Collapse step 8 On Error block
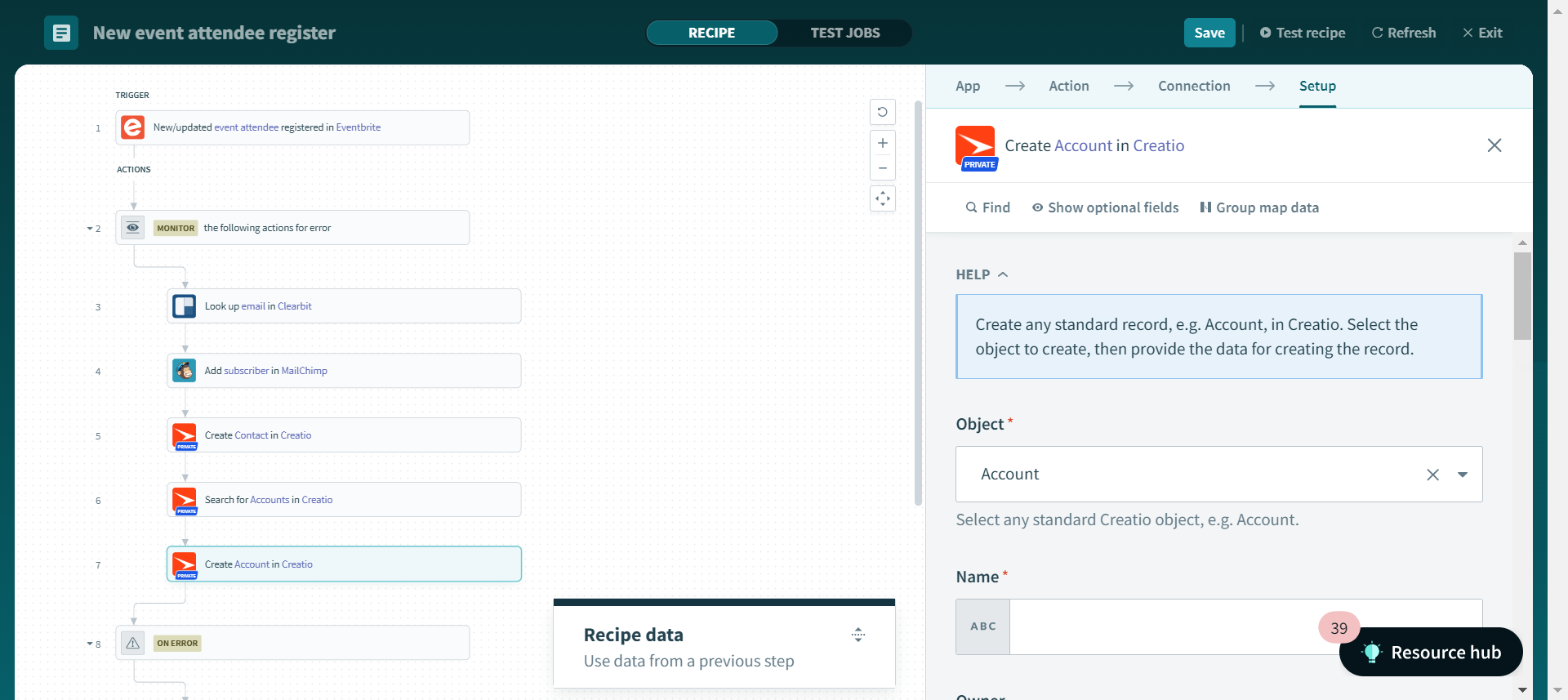Image resolution: width=1568 pixels, height=700 pixels. click(x=90, y=644)
